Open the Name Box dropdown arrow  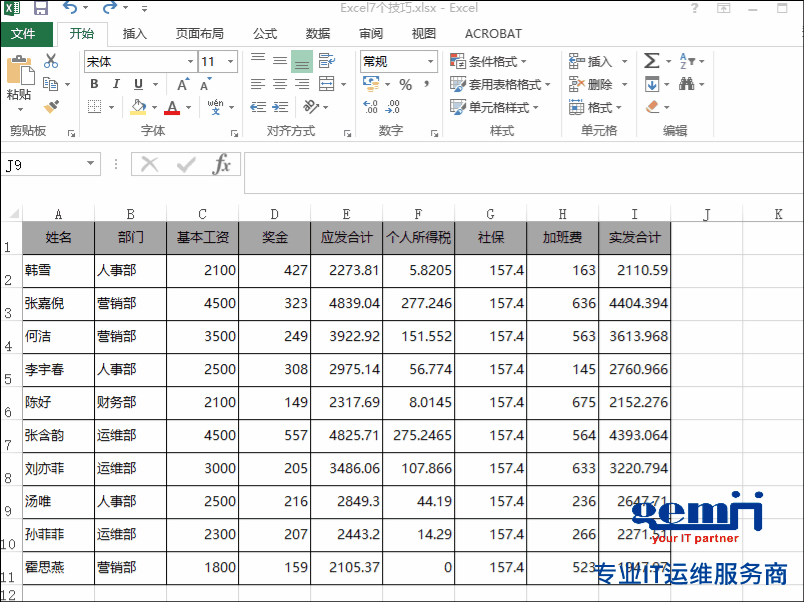tap(91, 164)
